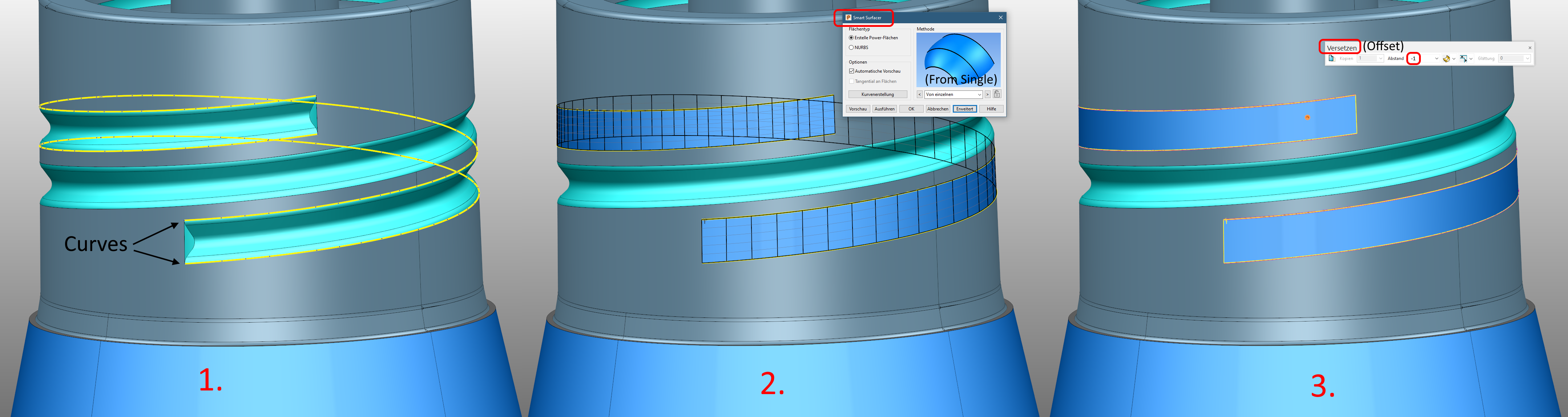The width and height of the screenshot is (1568, 417).
Task: Click the offset direction arrow icon
Action: 1463,58
